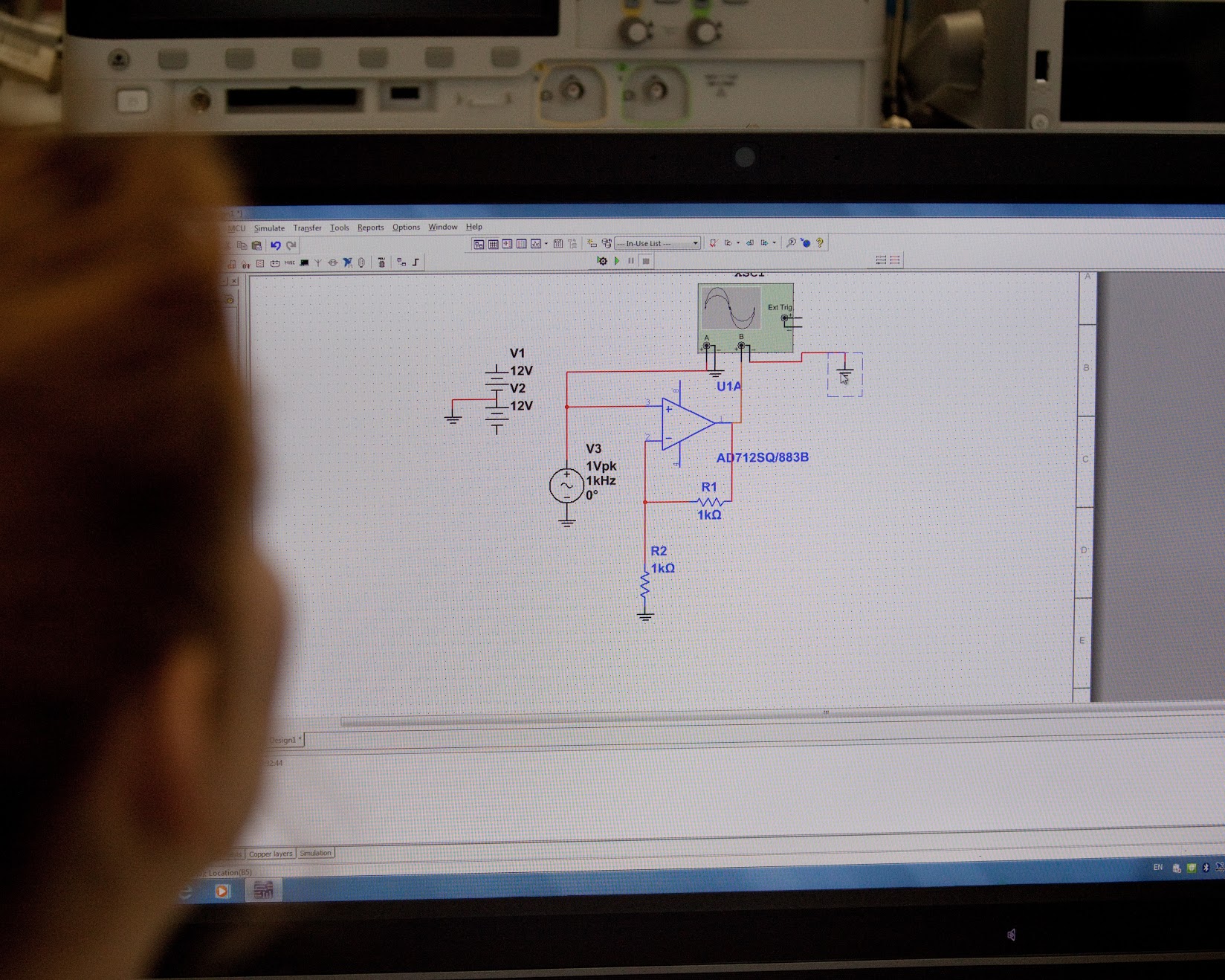Click the RF antenna component icon

[x=317, y=262]
